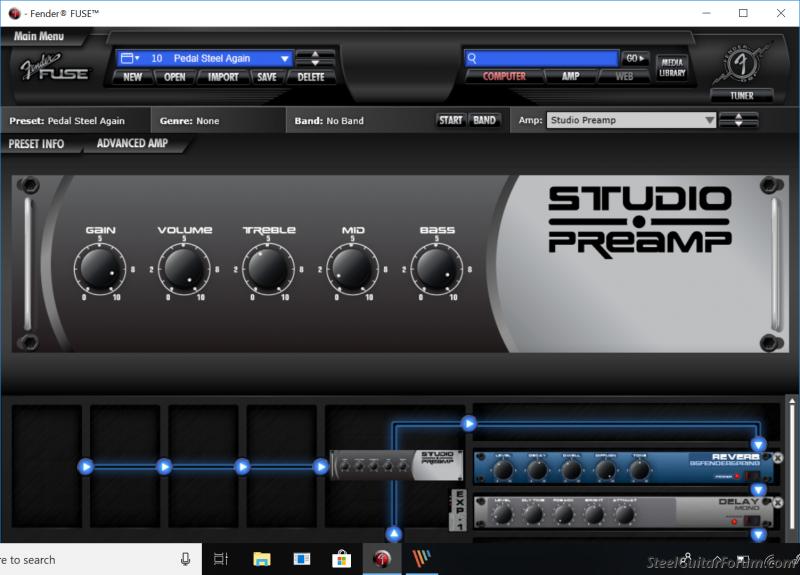
Task: Click the GAIN knob
Action: (x=100, y=269)
